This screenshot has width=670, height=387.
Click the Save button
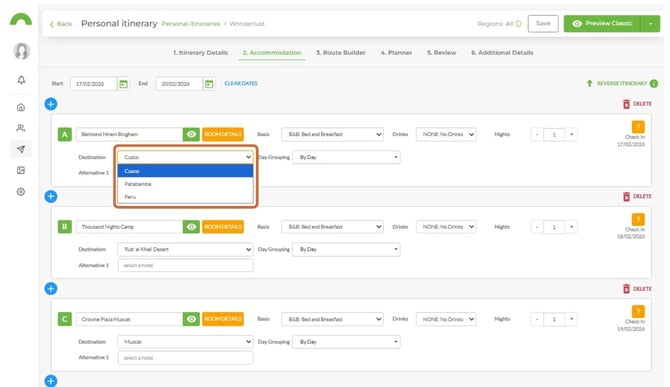(543, 24)
